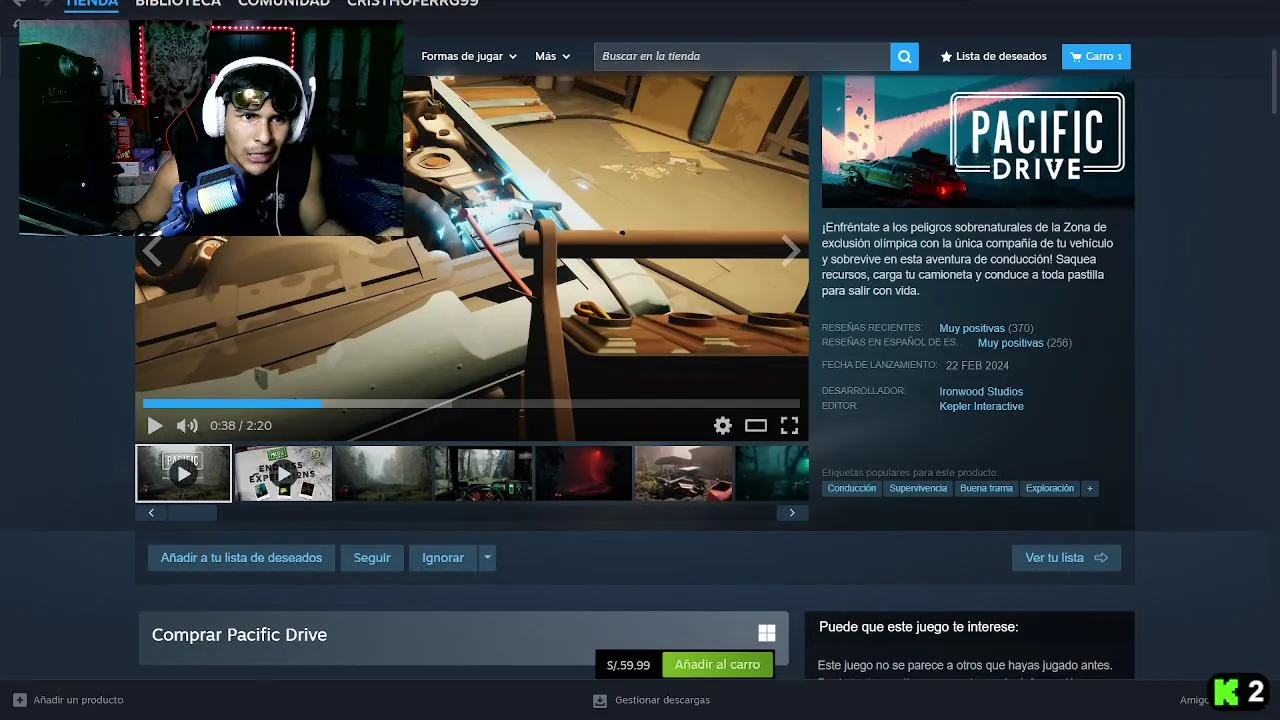Expand the Más menu

[552, 57]
